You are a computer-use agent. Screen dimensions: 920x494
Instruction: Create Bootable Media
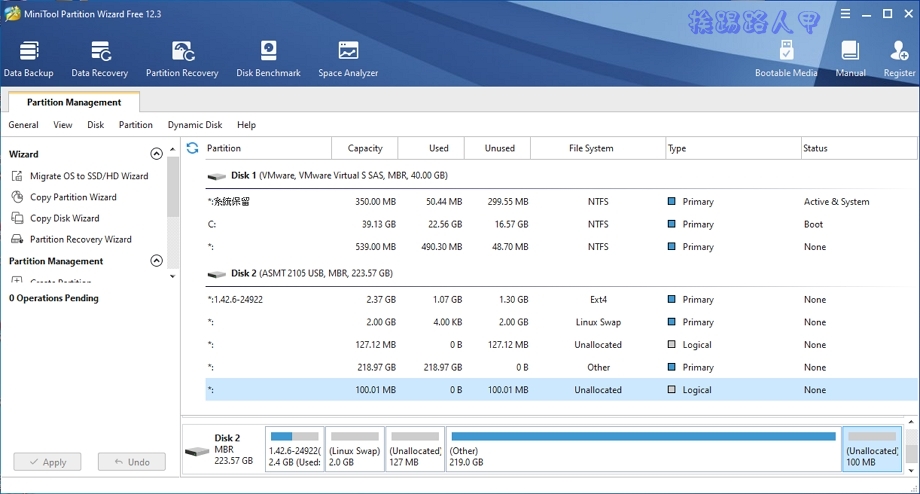(786, 59)
